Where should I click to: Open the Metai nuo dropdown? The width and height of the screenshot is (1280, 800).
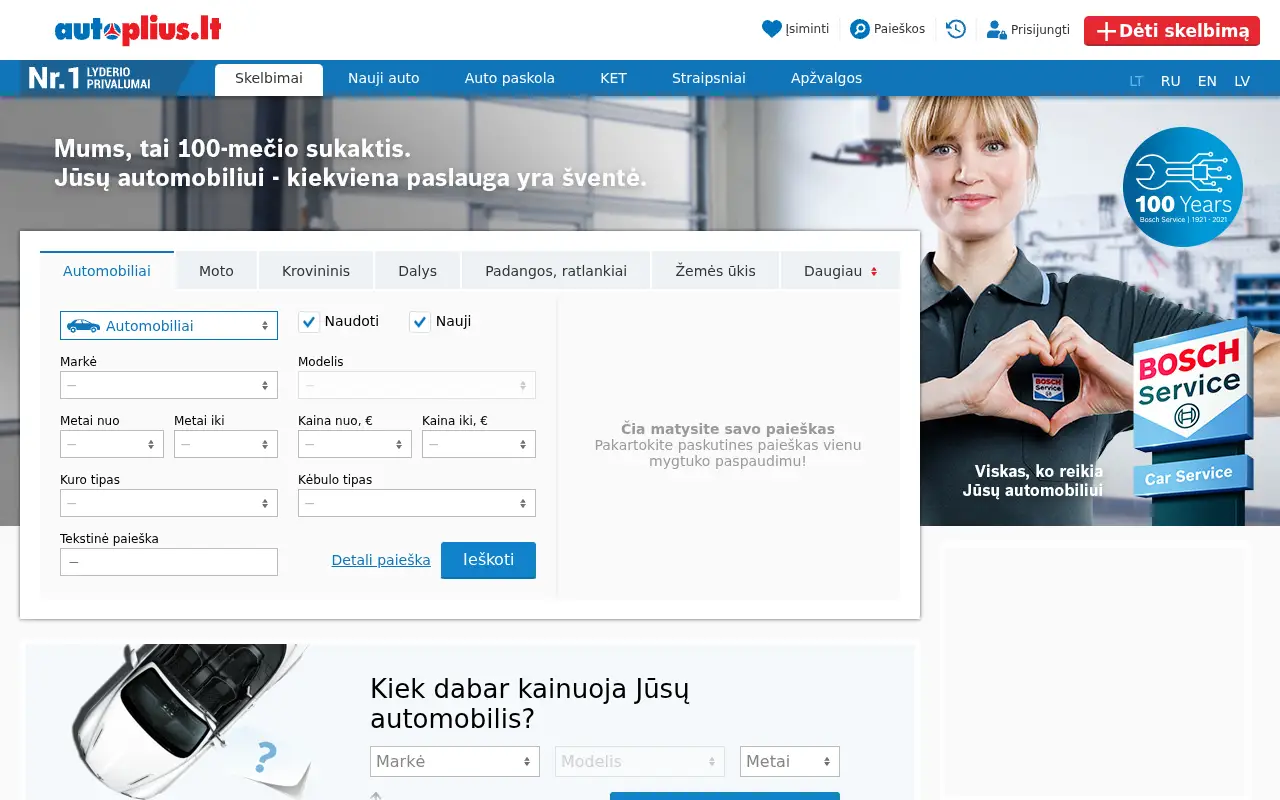112,444
